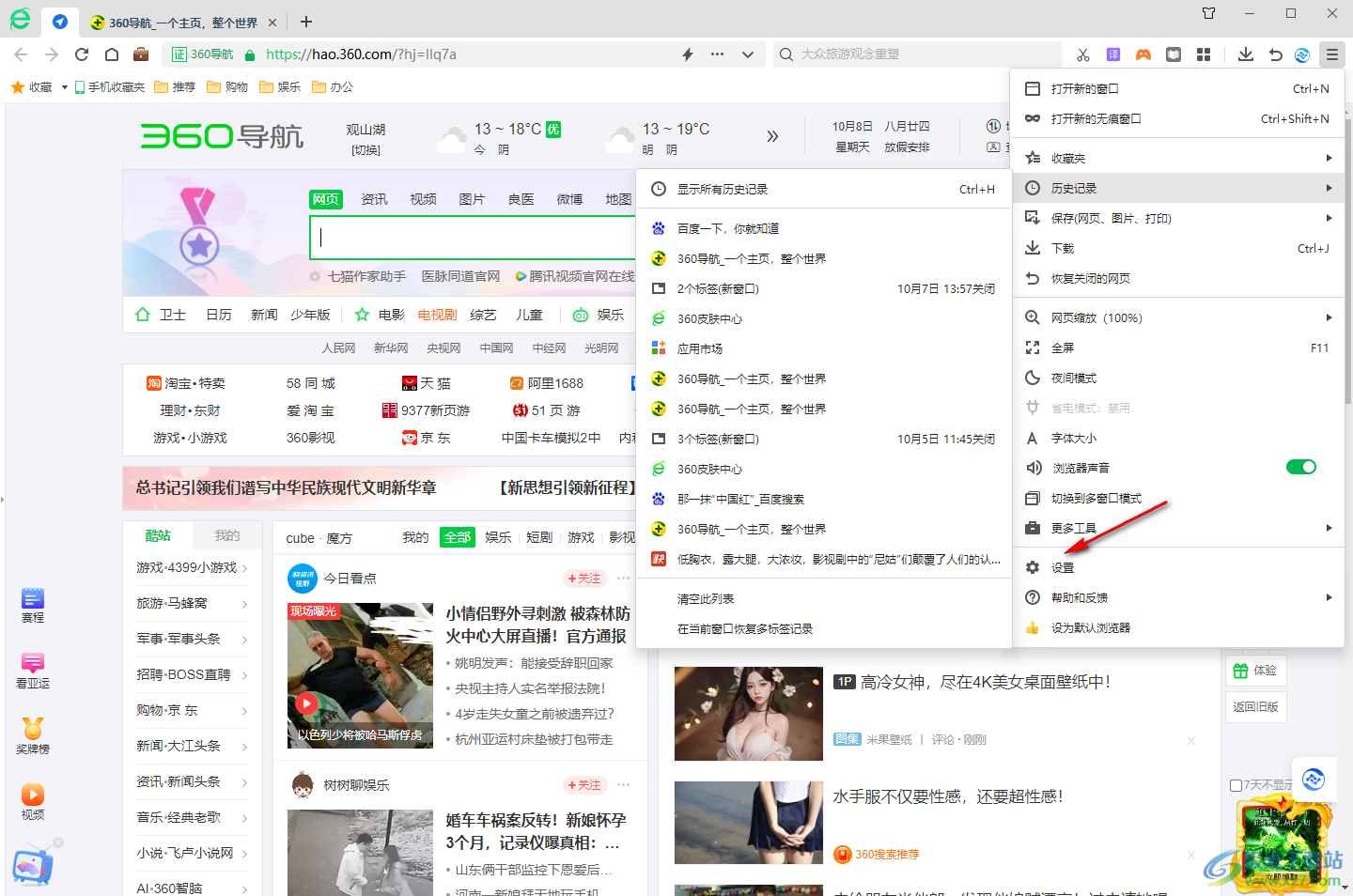Expand the 网页缩放 (100%) submenu arrow

tap(1329, 317)
